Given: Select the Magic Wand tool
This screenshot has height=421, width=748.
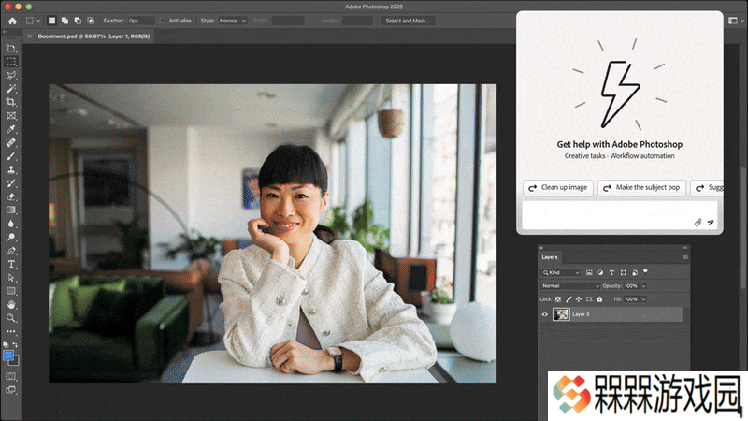Looking at the screenshot, I should point(11,89).
